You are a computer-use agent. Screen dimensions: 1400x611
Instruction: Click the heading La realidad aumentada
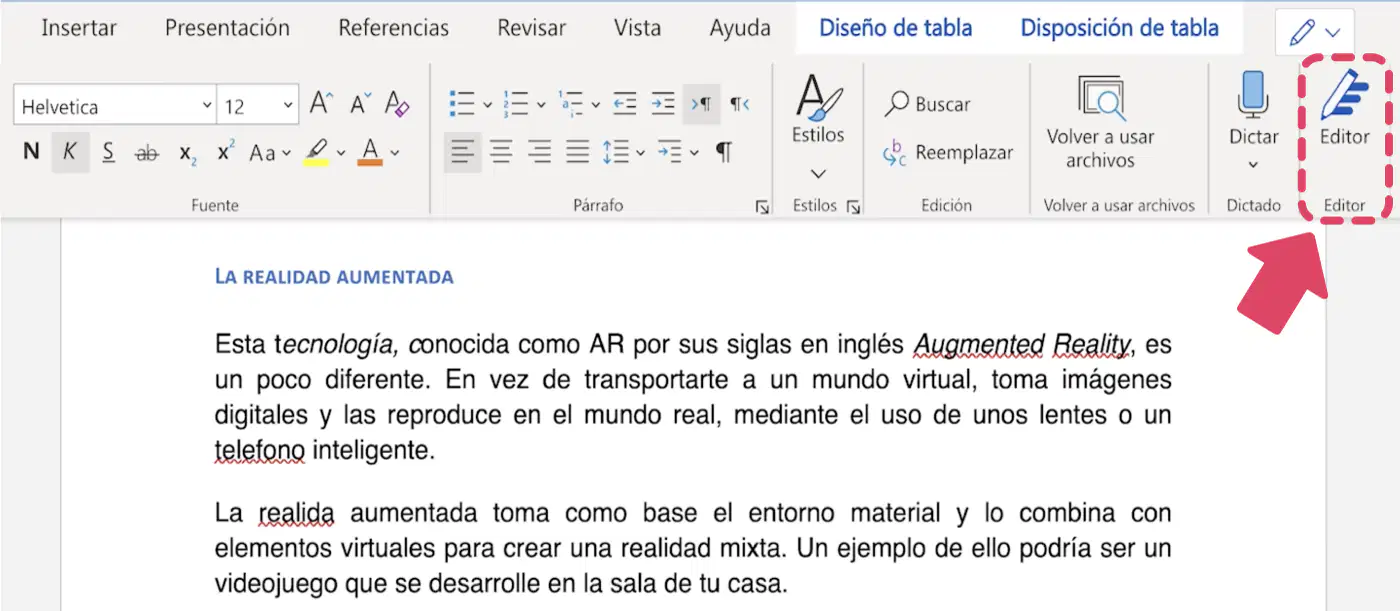pos(334,276)
